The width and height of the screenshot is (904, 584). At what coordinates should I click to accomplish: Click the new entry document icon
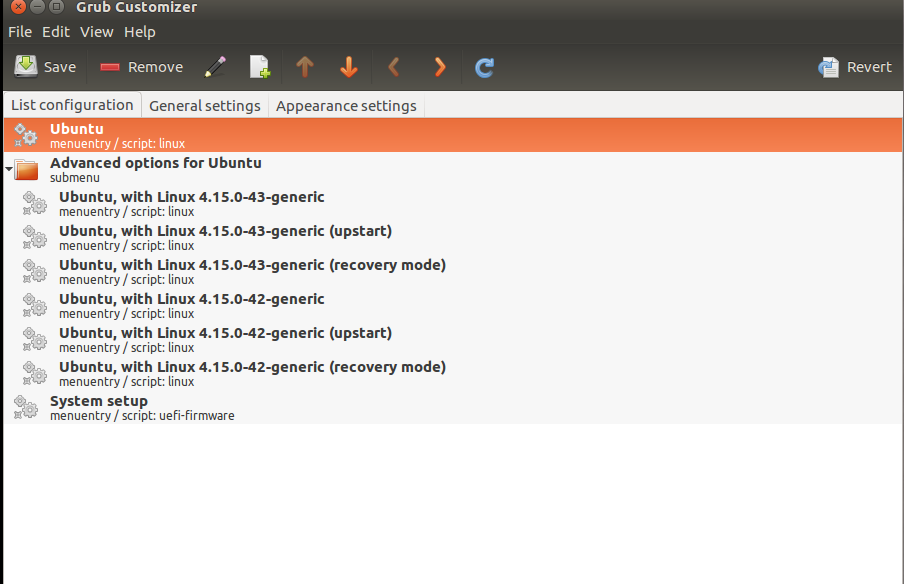coord(260,67)
